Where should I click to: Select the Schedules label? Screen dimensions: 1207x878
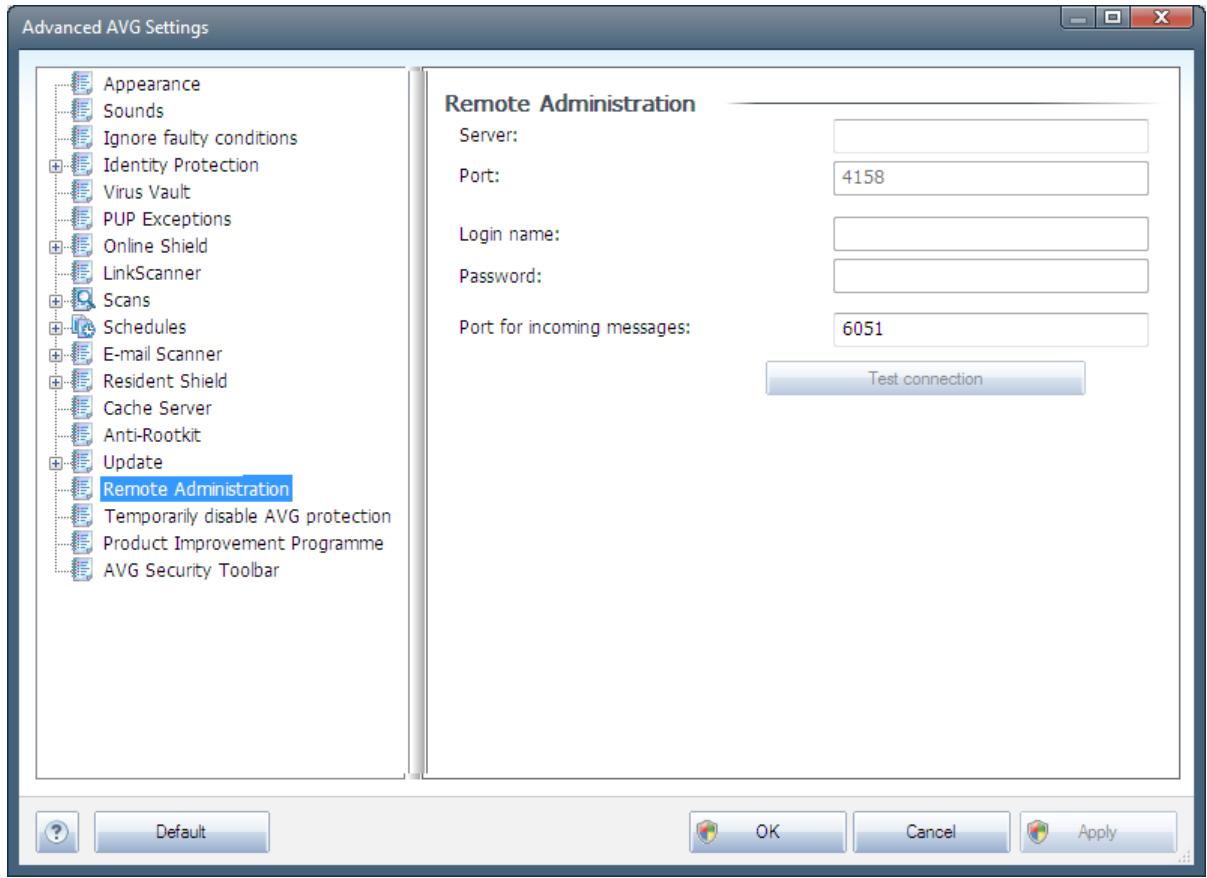pos(143,327)
